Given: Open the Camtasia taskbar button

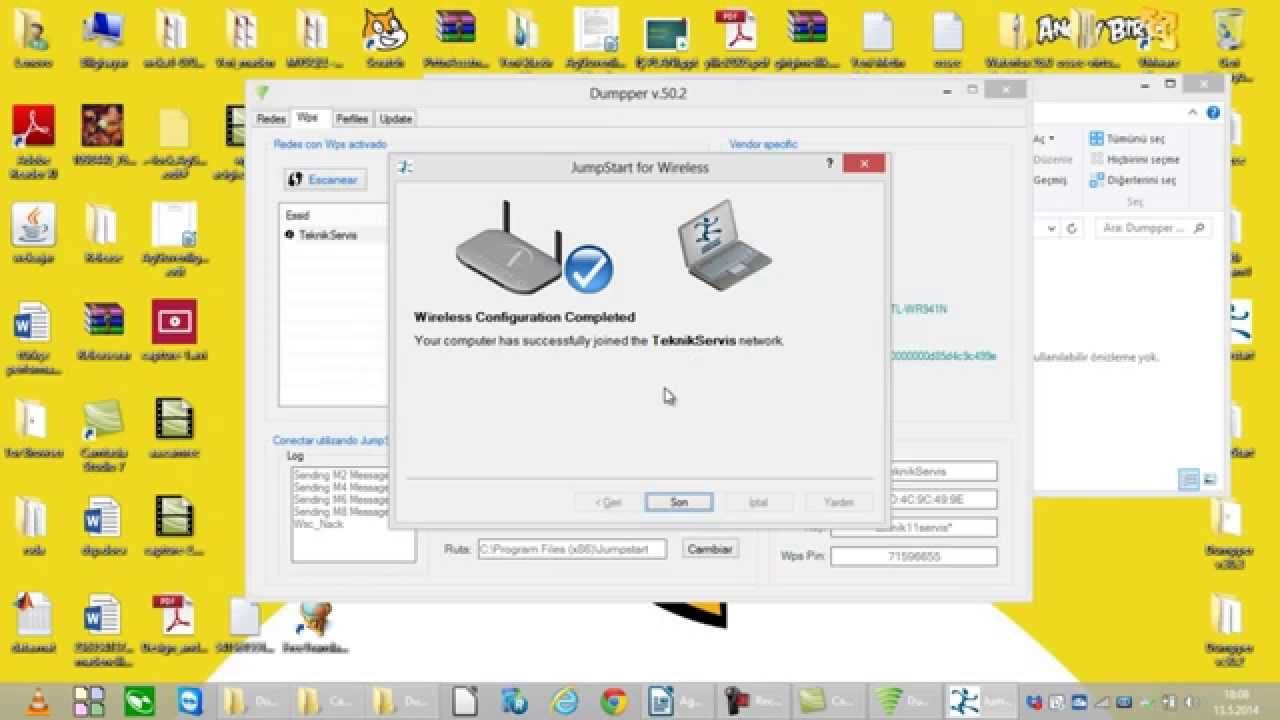Looking at the screenshot, I should [x=829, y=701].
